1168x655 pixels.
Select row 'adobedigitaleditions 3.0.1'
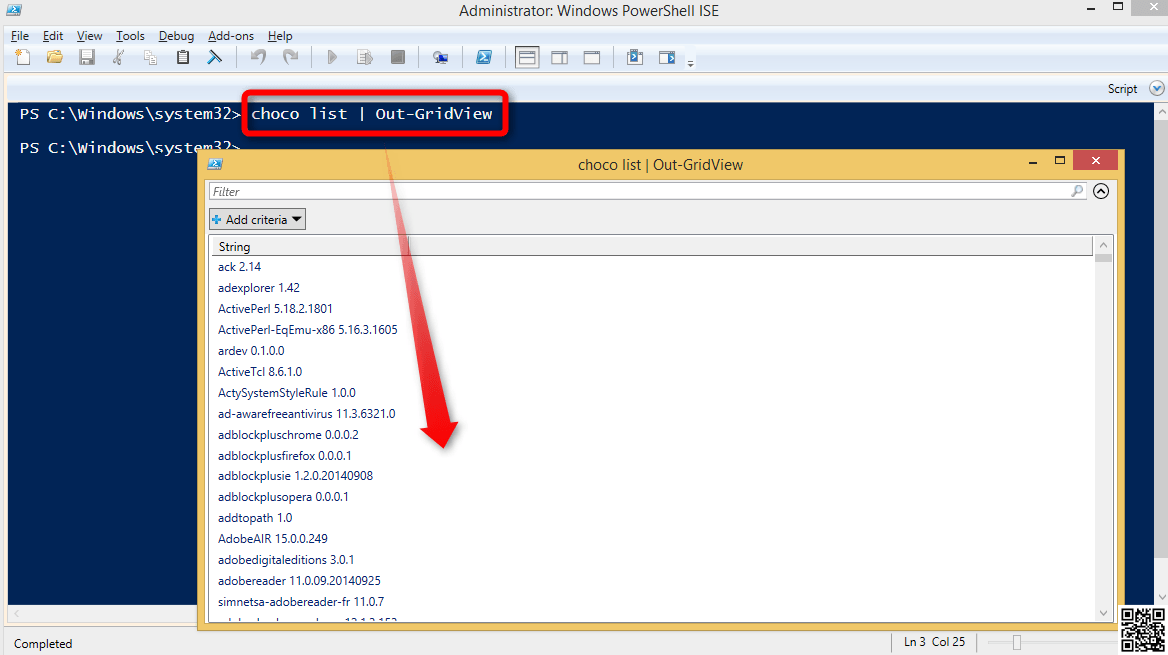(652, 560)
